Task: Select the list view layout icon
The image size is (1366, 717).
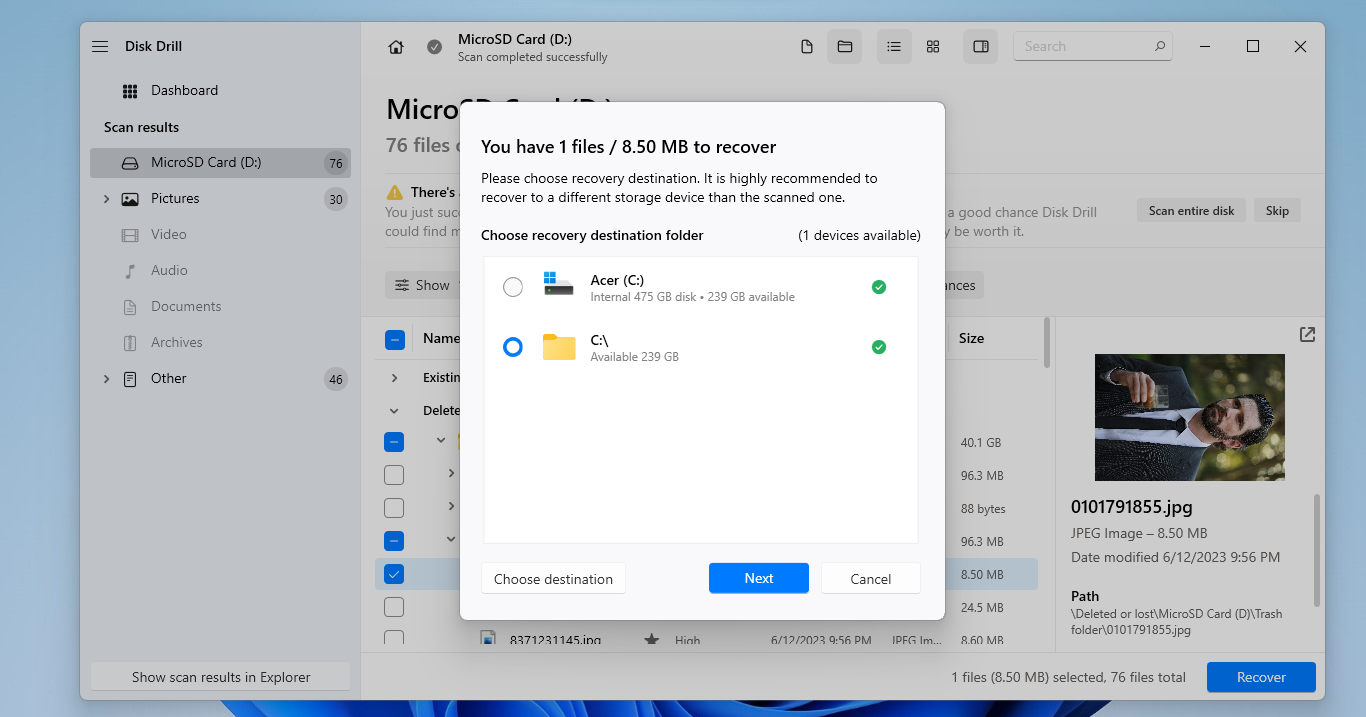Action: pos(894,47)
